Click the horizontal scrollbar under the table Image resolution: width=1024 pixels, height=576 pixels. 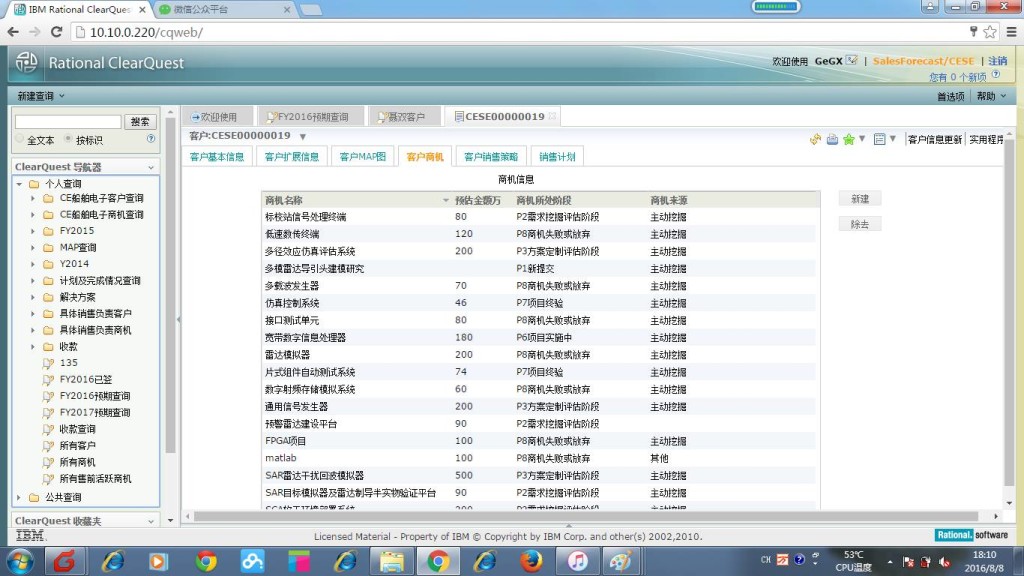click(x=586, y=516)
